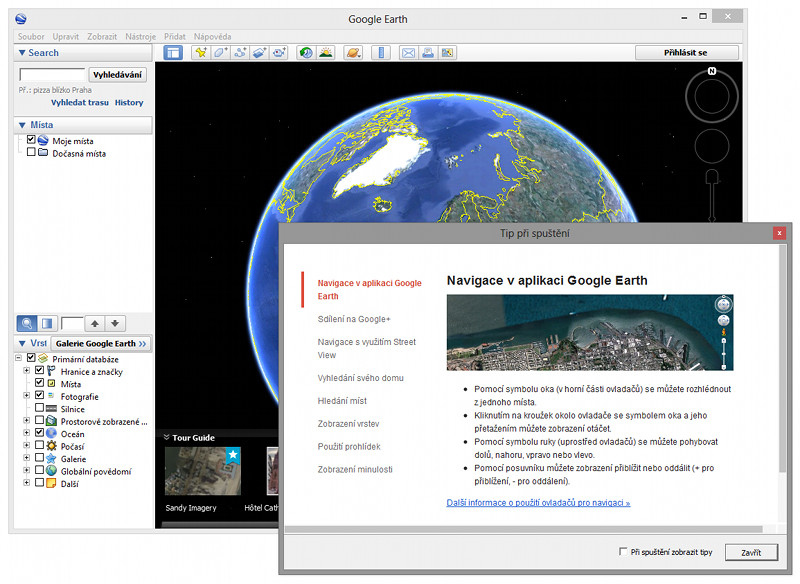Viewport: 800px width, 584px height.
Task: Switch planets using the Saturn icon
Action: [x=353, y=53]
